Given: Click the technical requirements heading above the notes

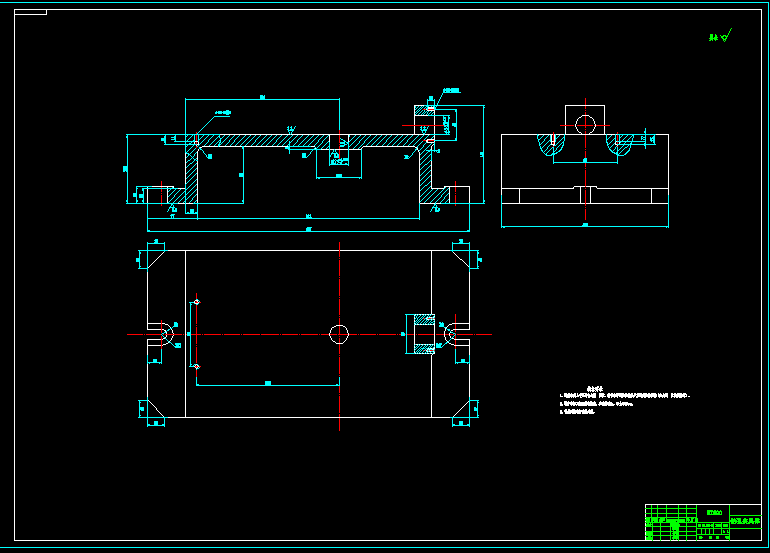Looking at the screenshot, I should [595, 389].
